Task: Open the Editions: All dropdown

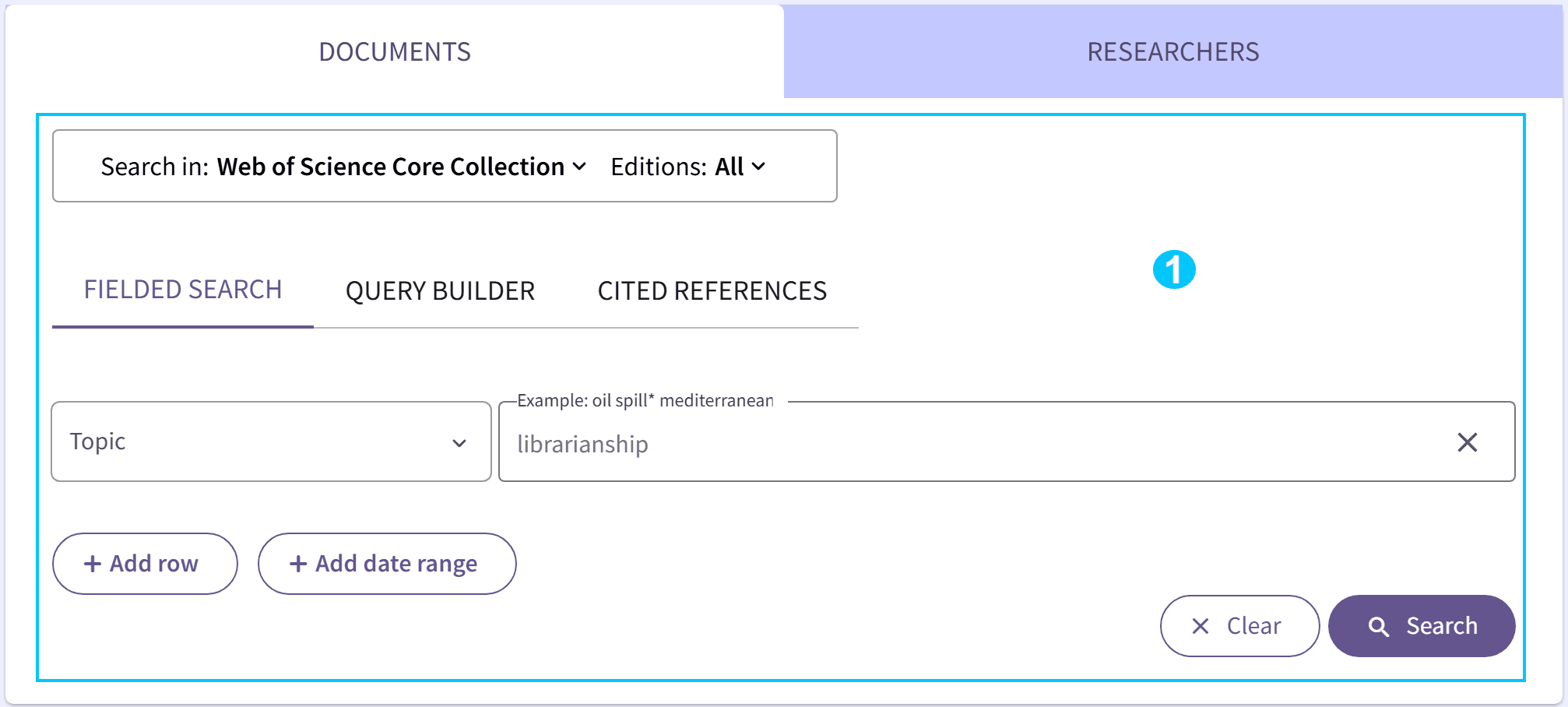Action: pos(688,167)
